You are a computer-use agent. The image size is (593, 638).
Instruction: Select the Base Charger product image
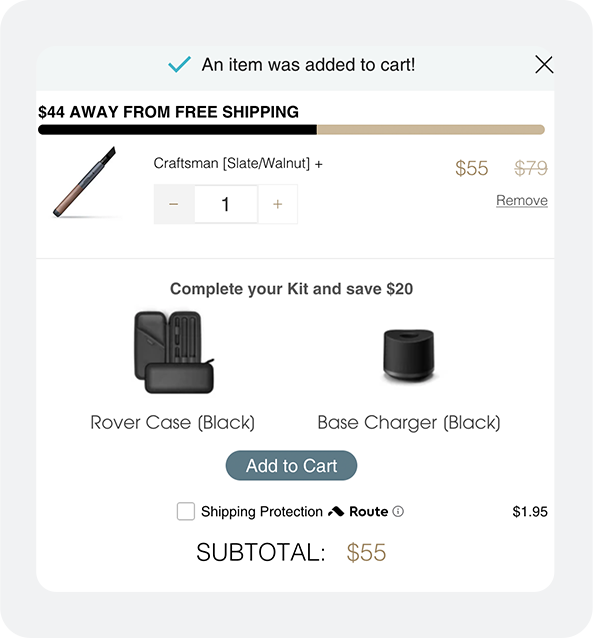pos(409,355)
